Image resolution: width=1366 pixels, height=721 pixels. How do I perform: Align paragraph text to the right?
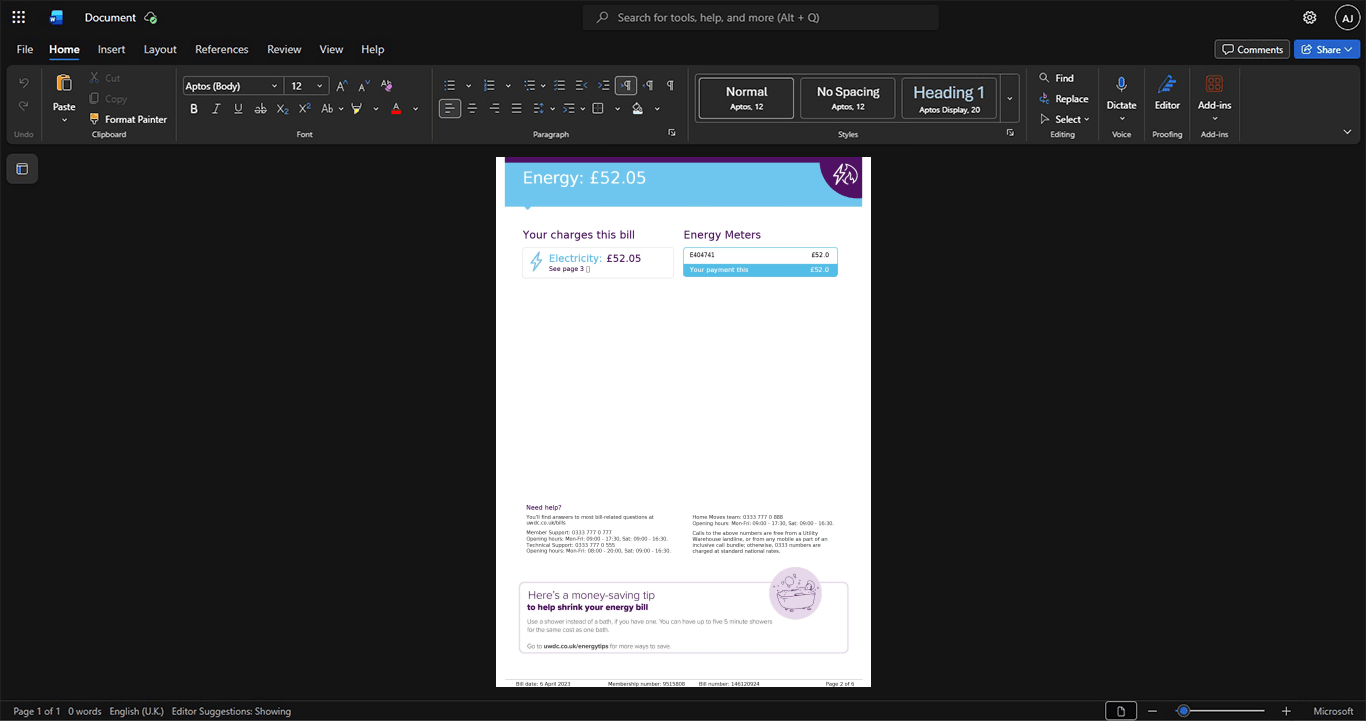(494, 108)
